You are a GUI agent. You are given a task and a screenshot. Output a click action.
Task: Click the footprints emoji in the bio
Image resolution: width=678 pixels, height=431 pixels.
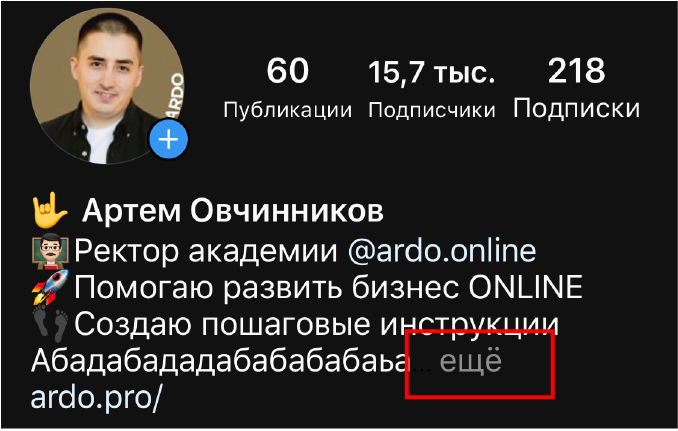tap(50, 323)
